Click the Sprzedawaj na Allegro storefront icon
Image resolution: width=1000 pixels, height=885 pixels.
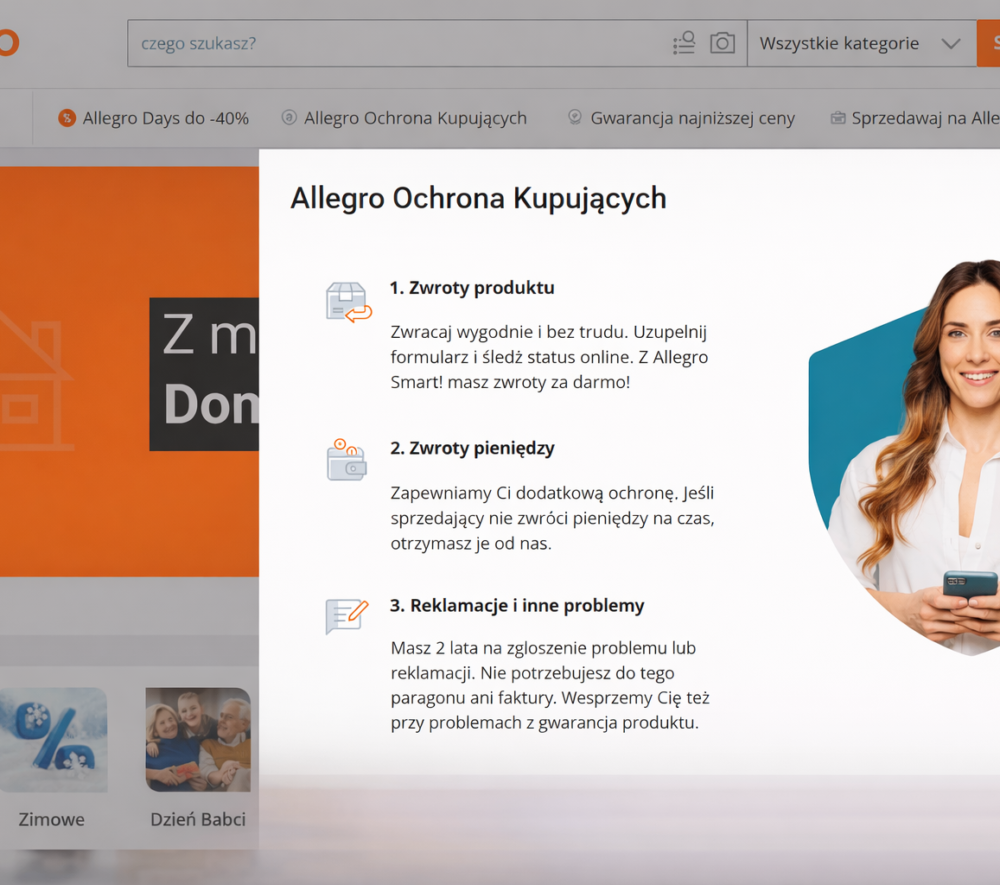coord(836,117)
